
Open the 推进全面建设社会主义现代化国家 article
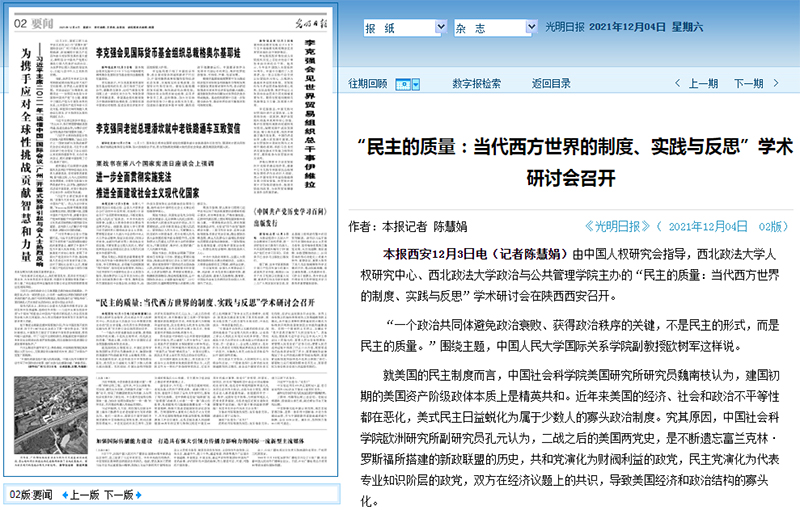coord(162,190)
